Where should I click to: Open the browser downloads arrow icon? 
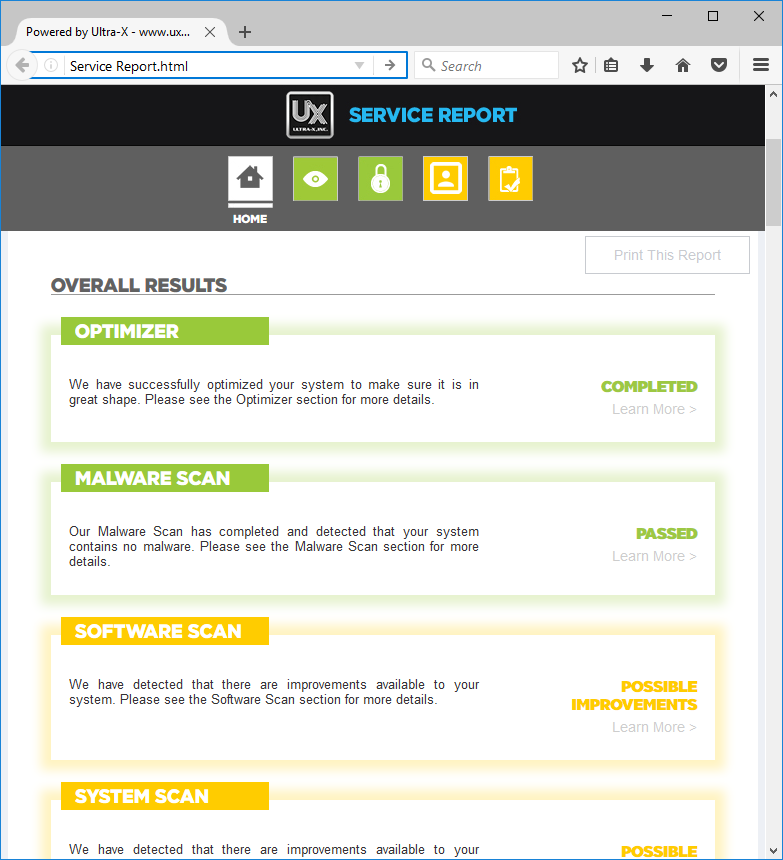[647, 65]
